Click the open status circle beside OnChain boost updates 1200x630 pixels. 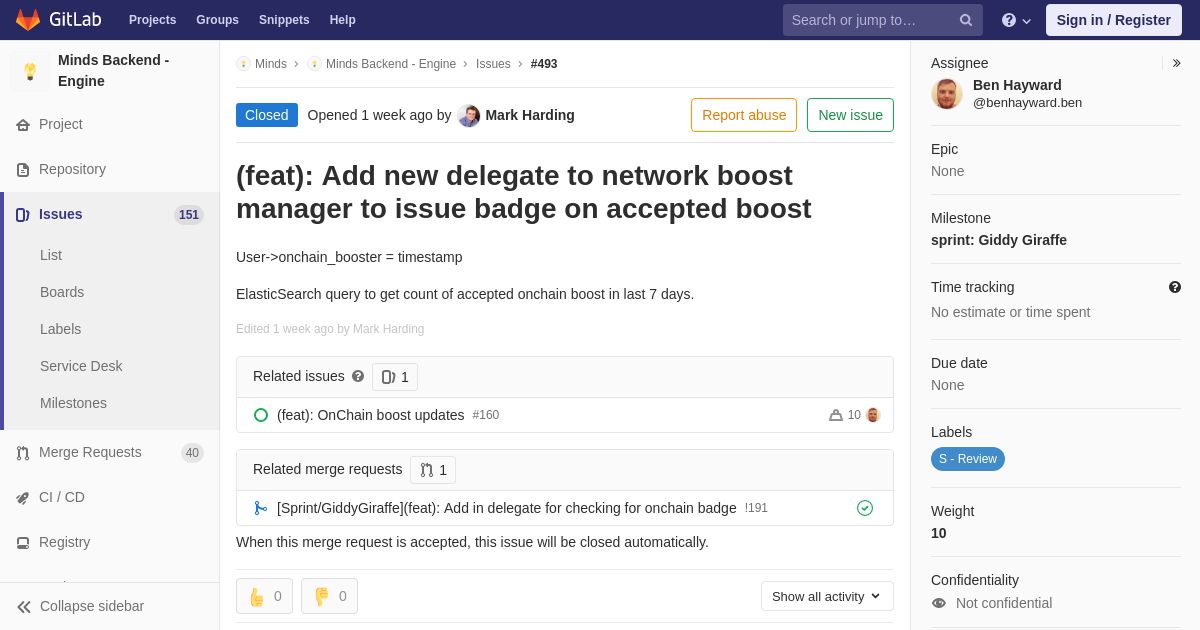261,415
